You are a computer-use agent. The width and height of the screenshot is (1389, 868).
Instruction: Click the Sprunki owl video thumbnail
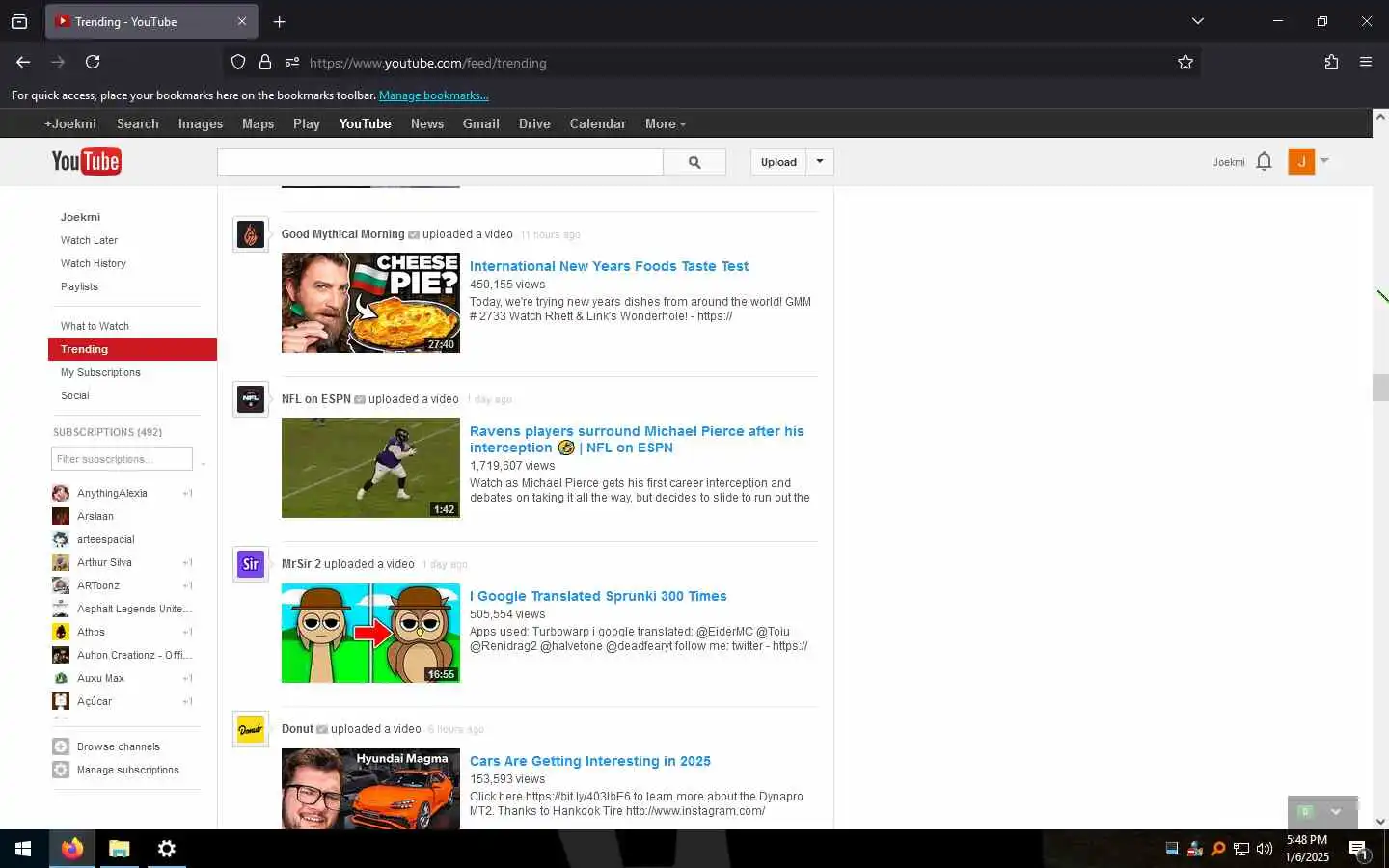coord(370,633)
